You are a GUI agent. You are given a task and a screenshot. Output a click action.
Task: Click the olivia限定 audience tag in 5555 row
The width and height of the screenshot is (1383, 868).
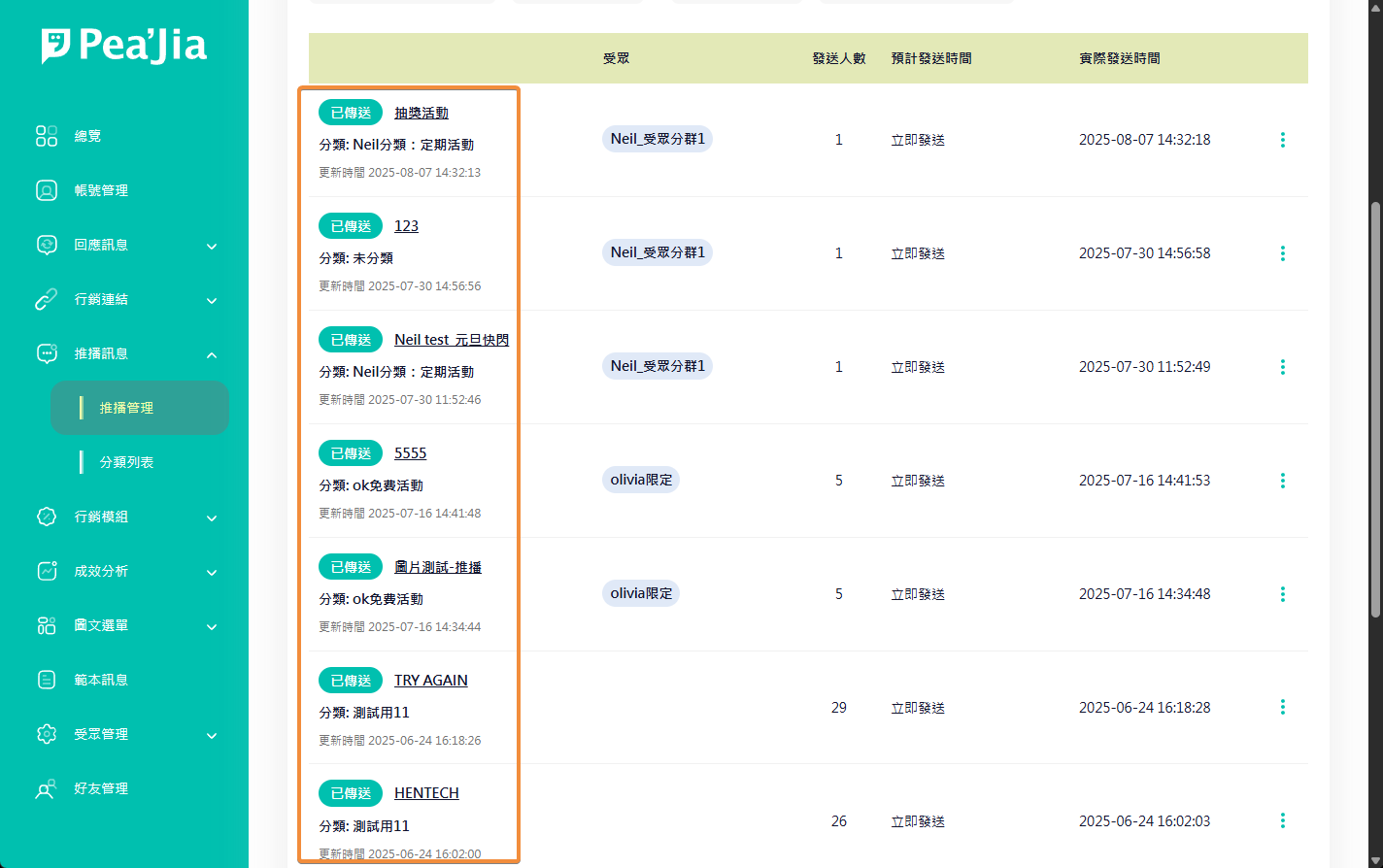641,480
